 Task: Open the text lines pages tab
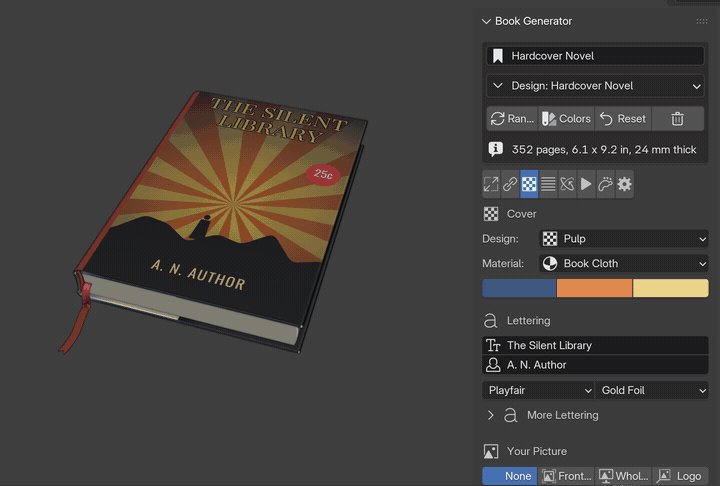click(x=548, y=184)
